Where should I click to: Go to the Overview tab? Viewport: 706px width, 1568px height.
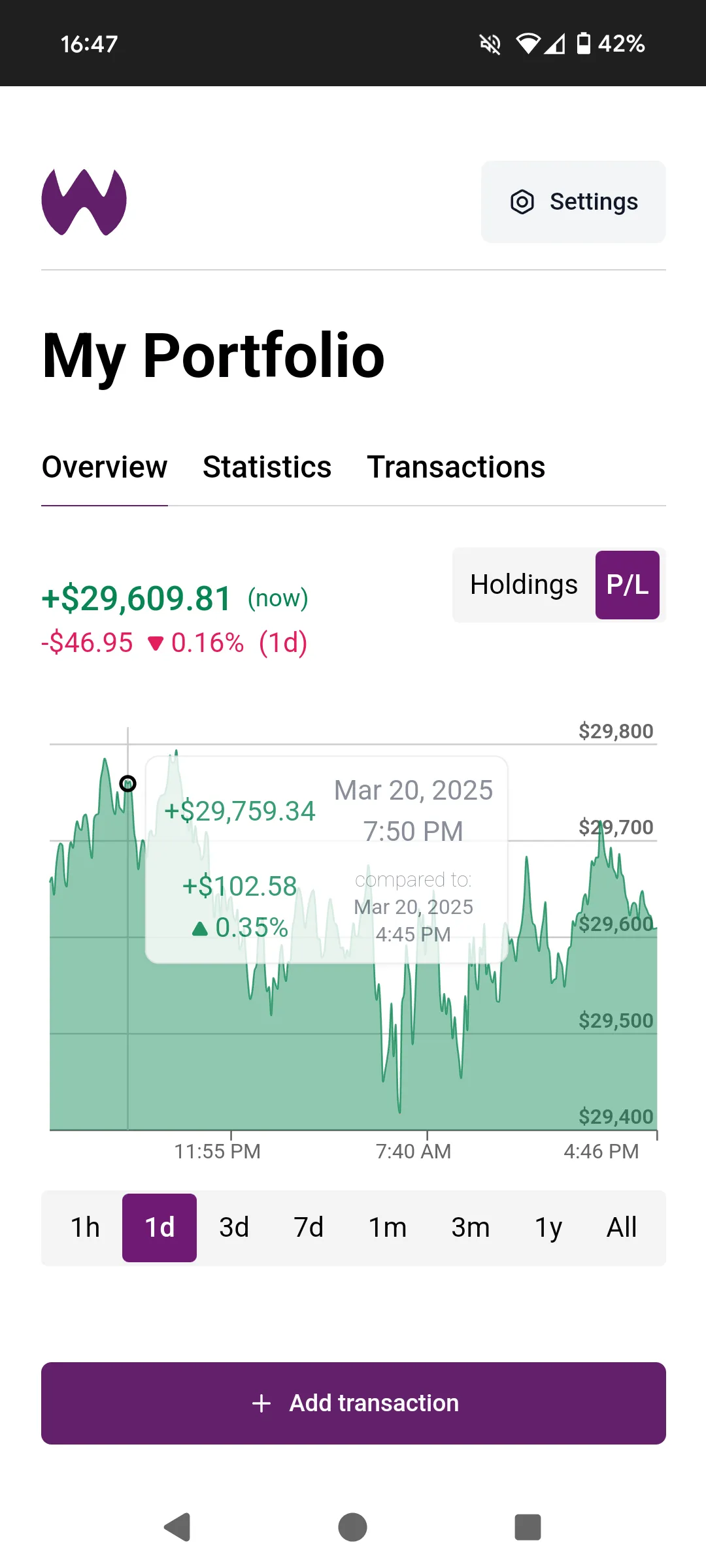click(105, 467)
